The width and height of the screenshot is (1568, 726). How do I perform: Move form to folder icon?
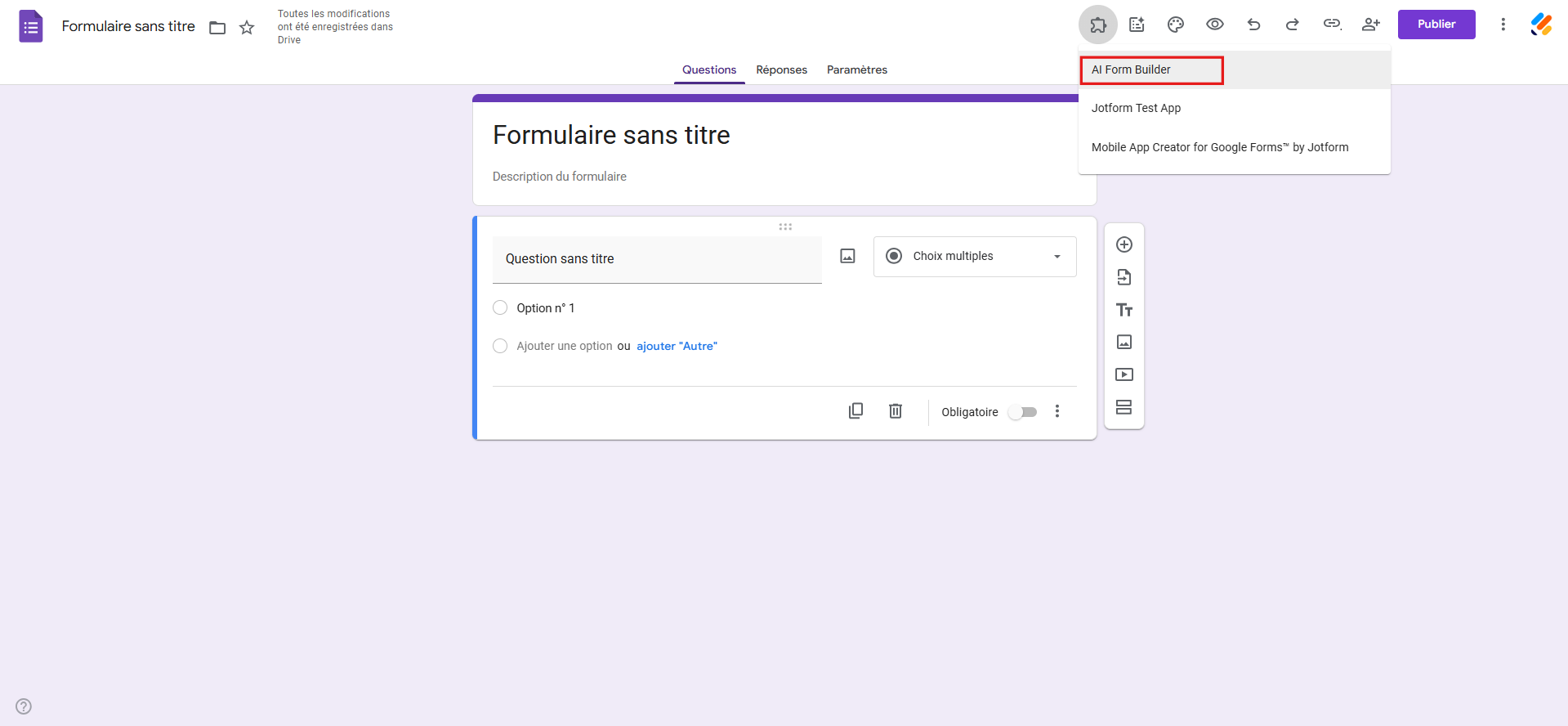tap(217, 28)
